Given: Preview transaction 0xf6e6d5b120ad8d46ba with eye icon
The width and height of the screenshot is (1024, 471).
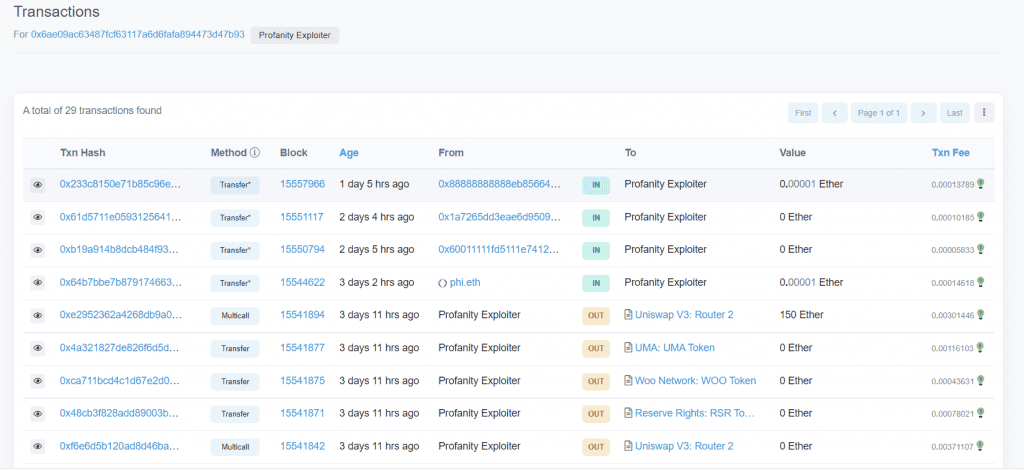Looking at the screenshot, I should [38, 446].
